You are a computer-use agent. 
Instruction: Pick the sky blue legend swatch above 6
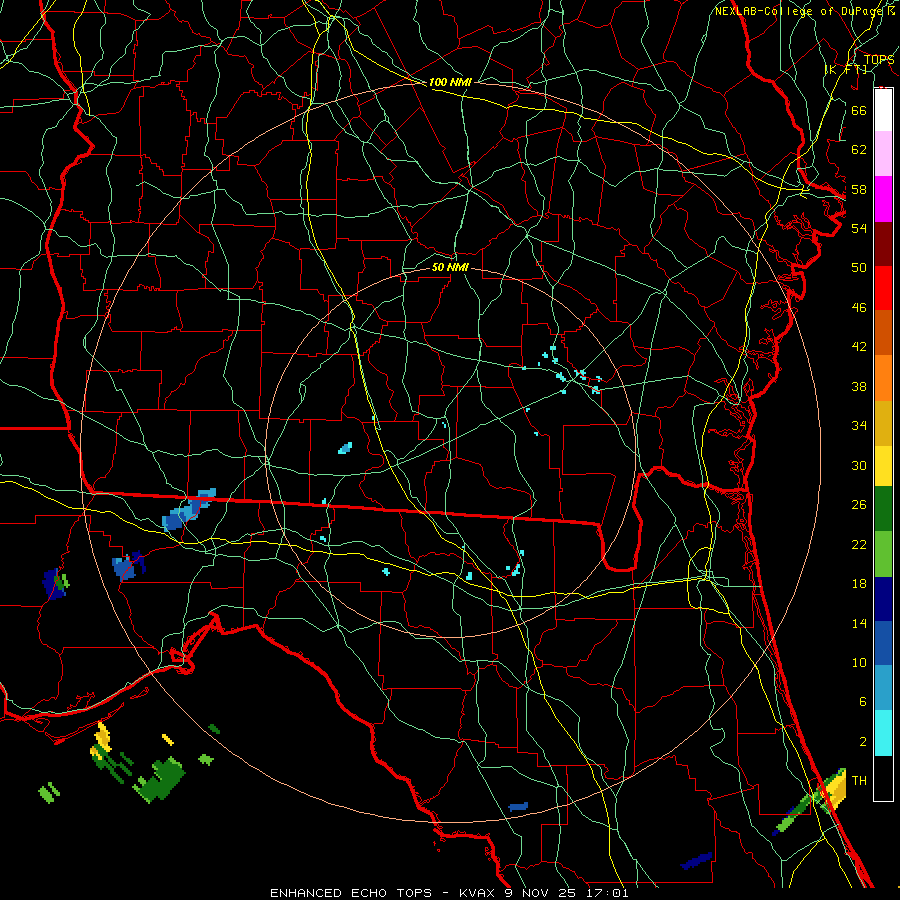coord(883,688)
